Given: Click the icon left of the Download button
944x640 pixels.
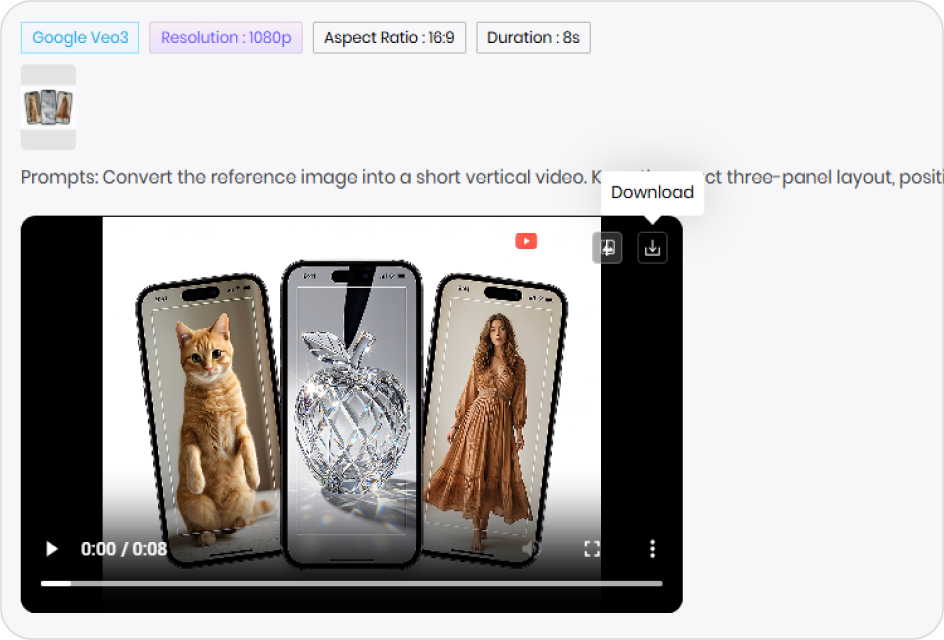Looking at the screenshot, I should coord(607,248).
